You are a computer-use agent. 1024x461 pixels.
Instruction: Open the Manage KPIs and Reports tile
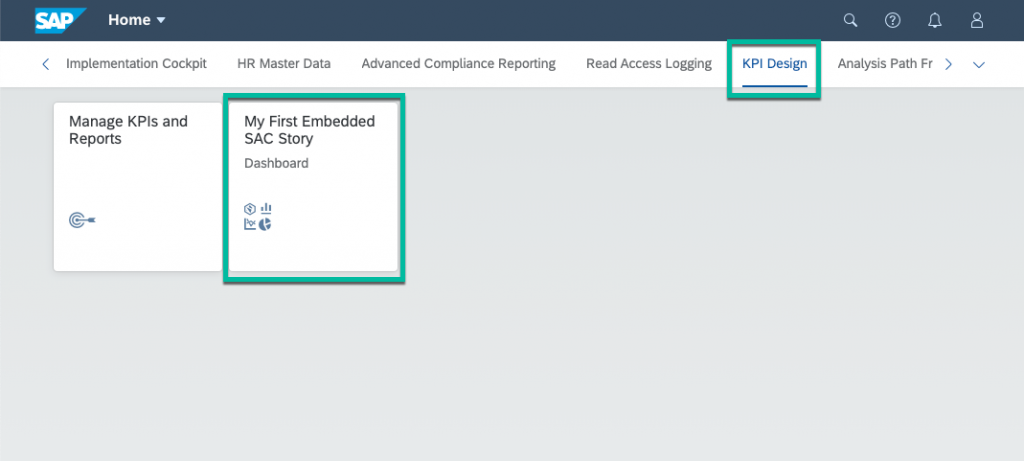[x=138, y=186]
